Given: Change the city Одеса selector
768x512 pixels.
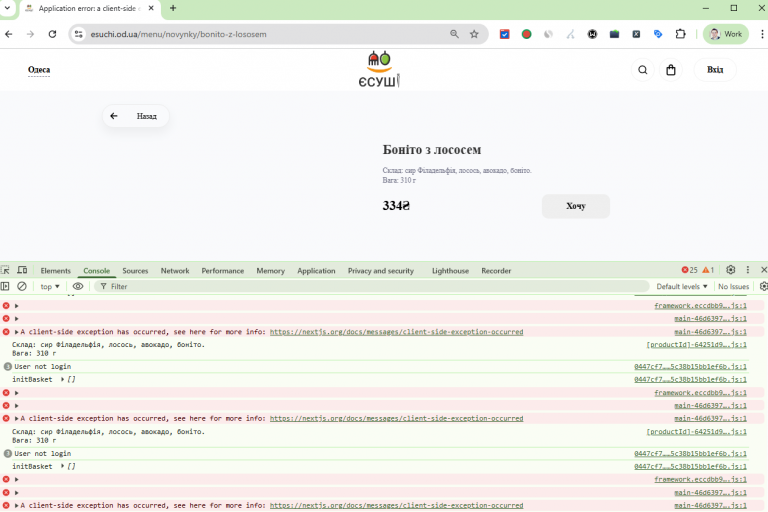Looking at the screenshot, I should pyautogui.click(x=39, y=70).
